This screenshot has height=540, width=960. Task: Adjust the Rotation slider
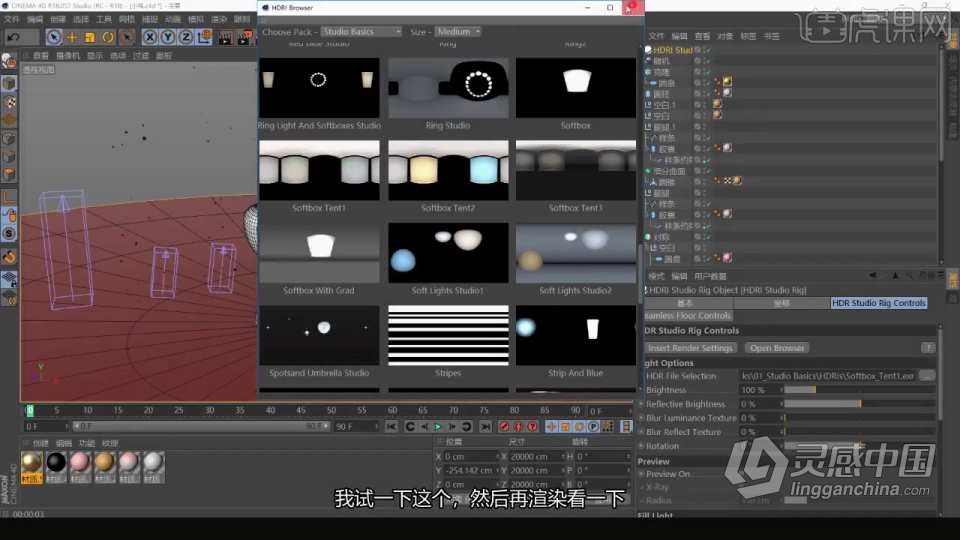click(x=860, y=446)
